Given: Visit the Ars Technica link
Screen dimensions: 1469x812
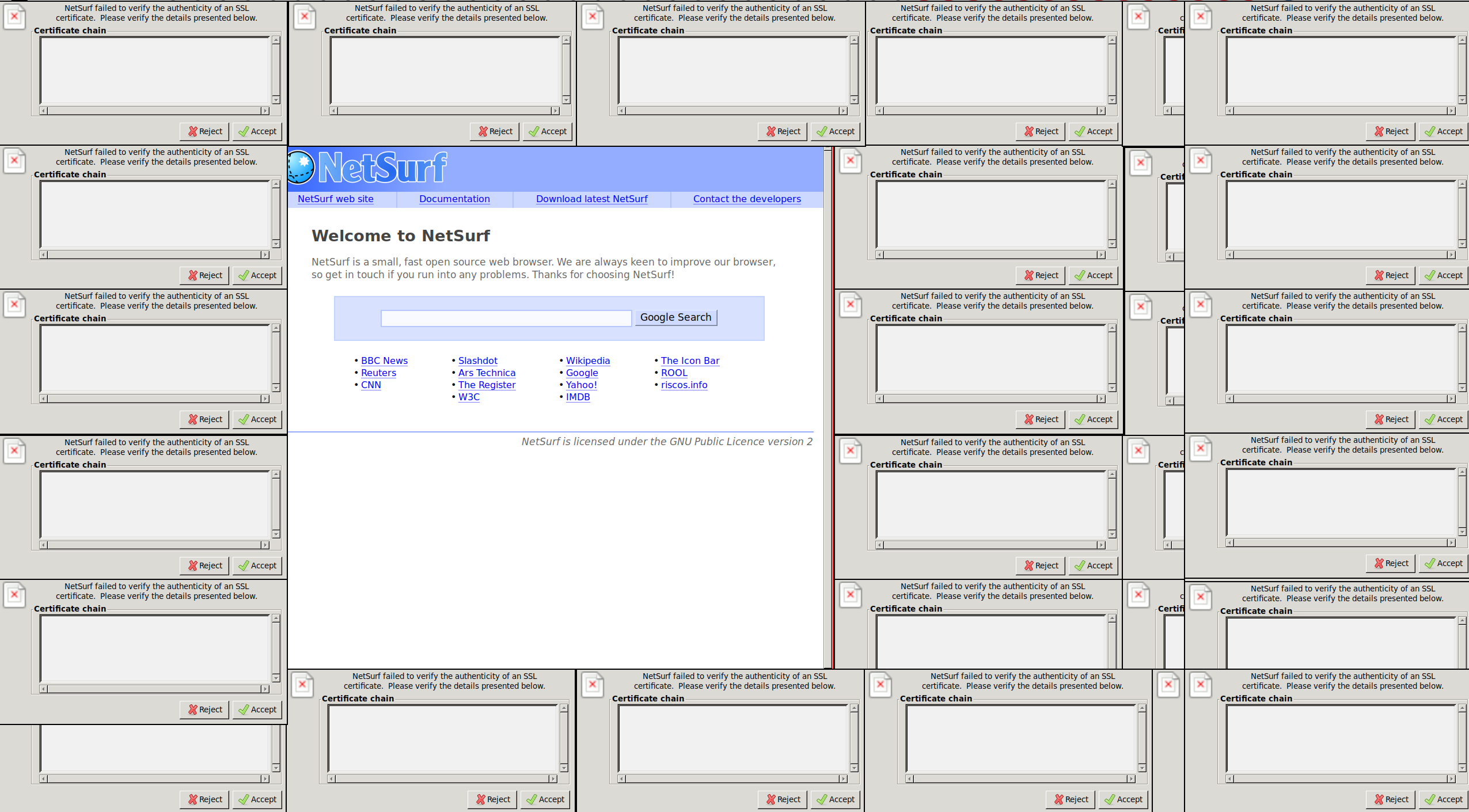Looking at the screenshot, I should pyautogui.click(x=487, y=373).
